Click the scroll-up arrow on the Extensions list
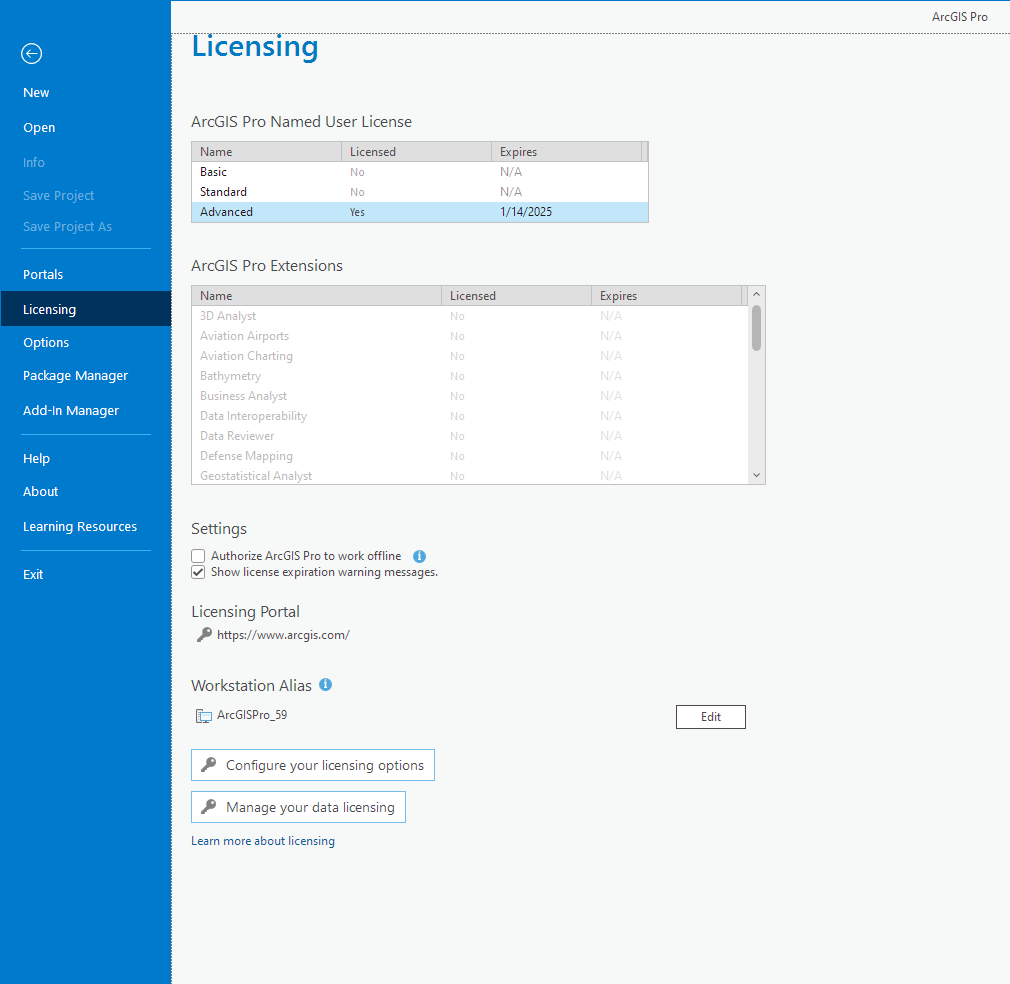Screen dimensions: 1010x984 (756, 294)
